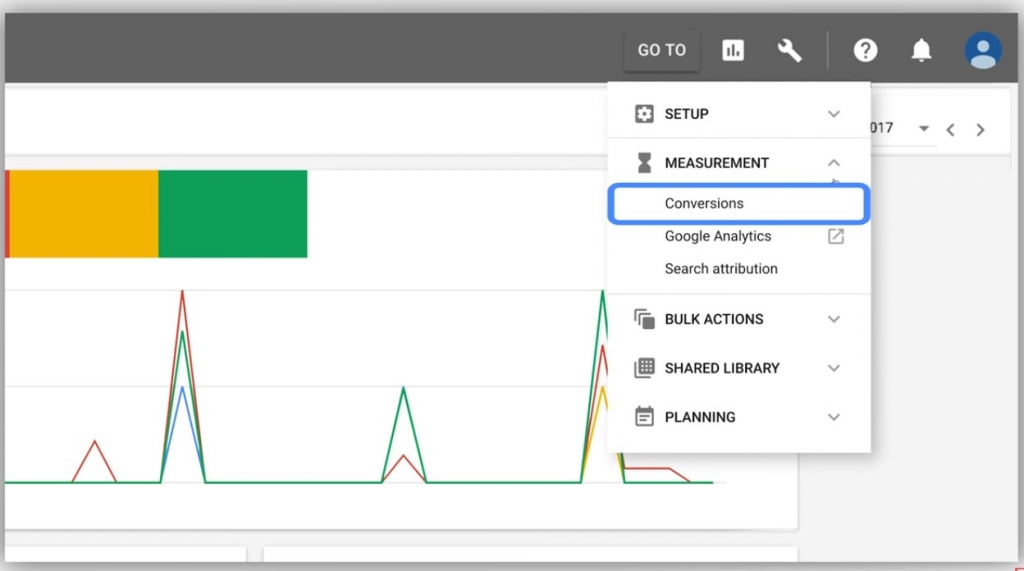The image size is (1024, 571).
Task: Click the GO TO button
Action: (x=662, y=50)
